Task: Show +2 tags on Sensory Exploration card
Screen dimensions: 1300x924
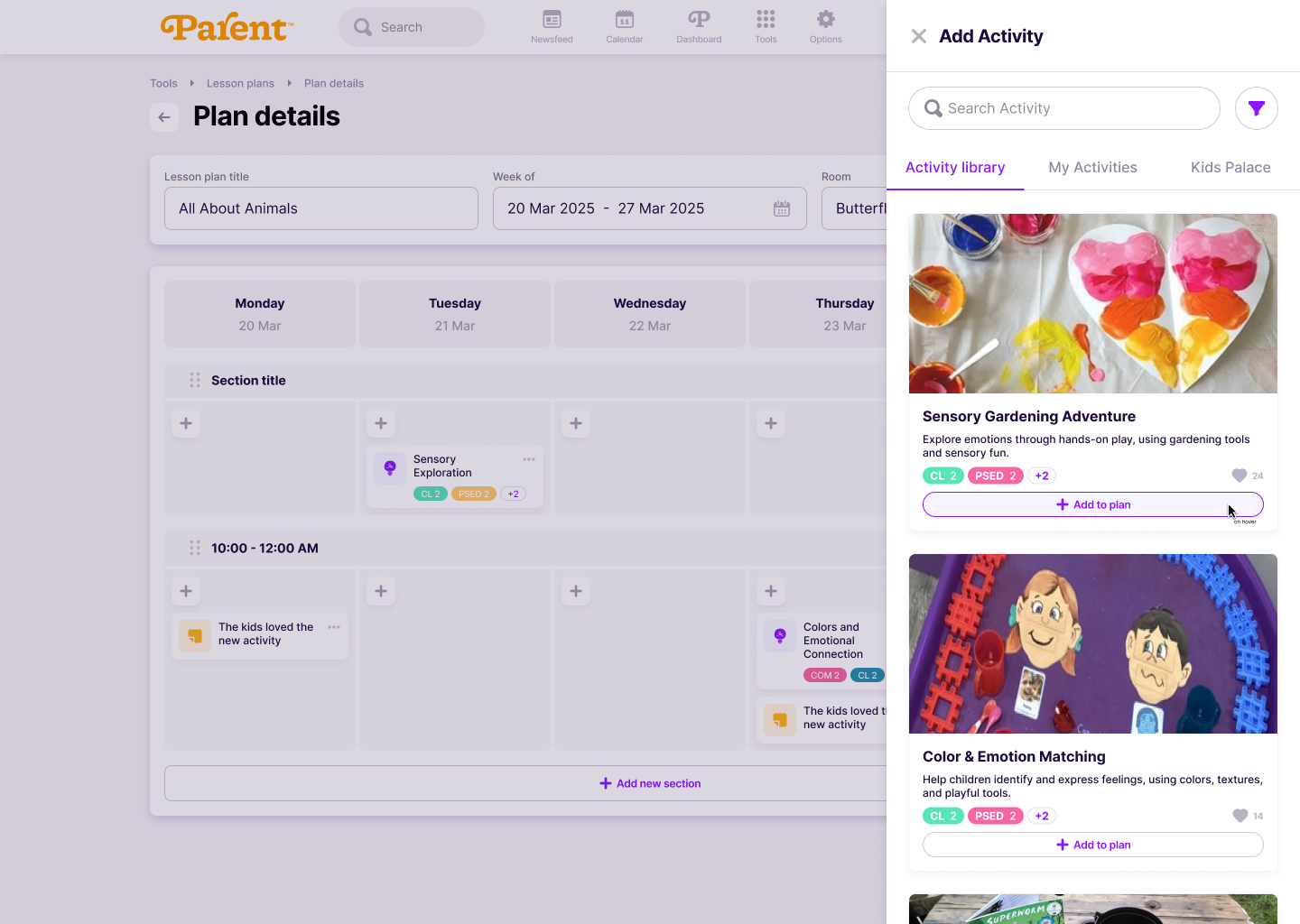Action: pos(513,494)
